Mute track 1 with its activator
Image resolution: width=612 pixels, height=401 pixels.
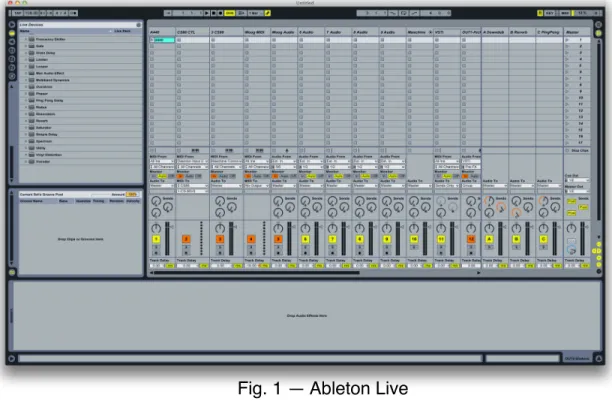coord(156,239)
